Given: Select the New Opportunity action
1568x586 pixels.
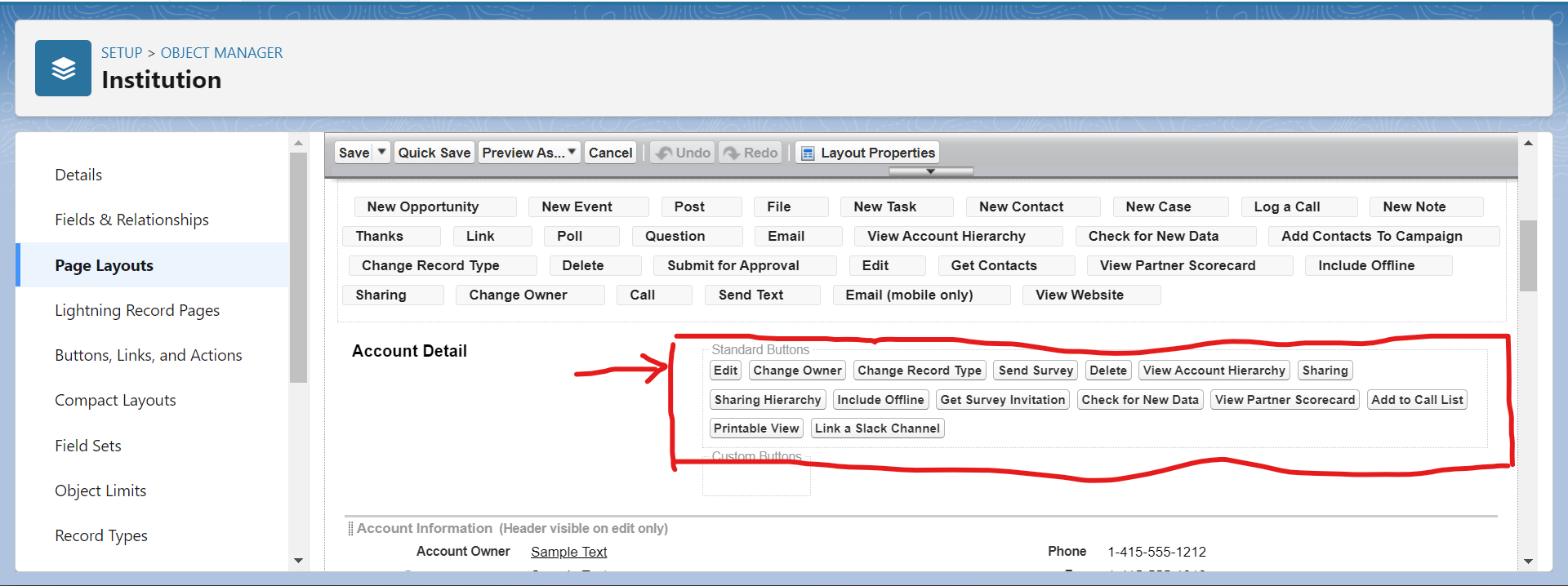Looking at the screenshot, I should coord(435,206).
